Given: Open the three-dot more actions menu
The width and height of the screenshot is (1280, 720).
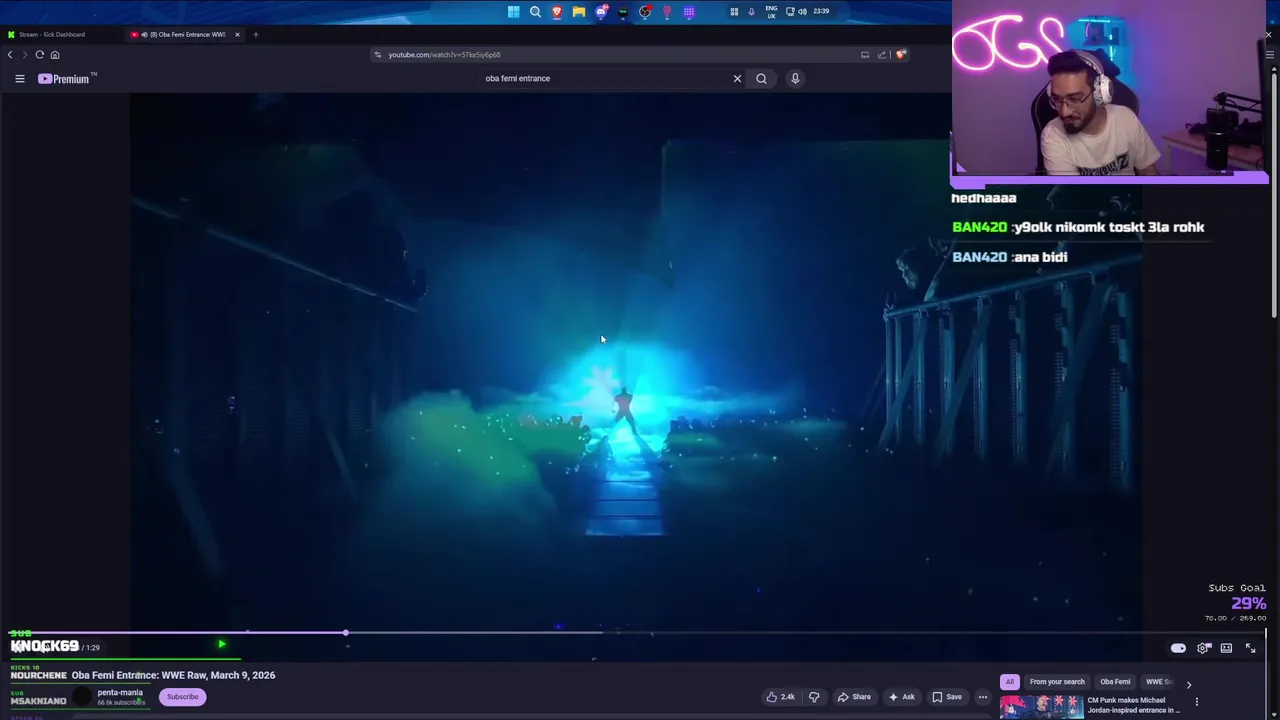Looking at the screenshot, I should 983,697.
